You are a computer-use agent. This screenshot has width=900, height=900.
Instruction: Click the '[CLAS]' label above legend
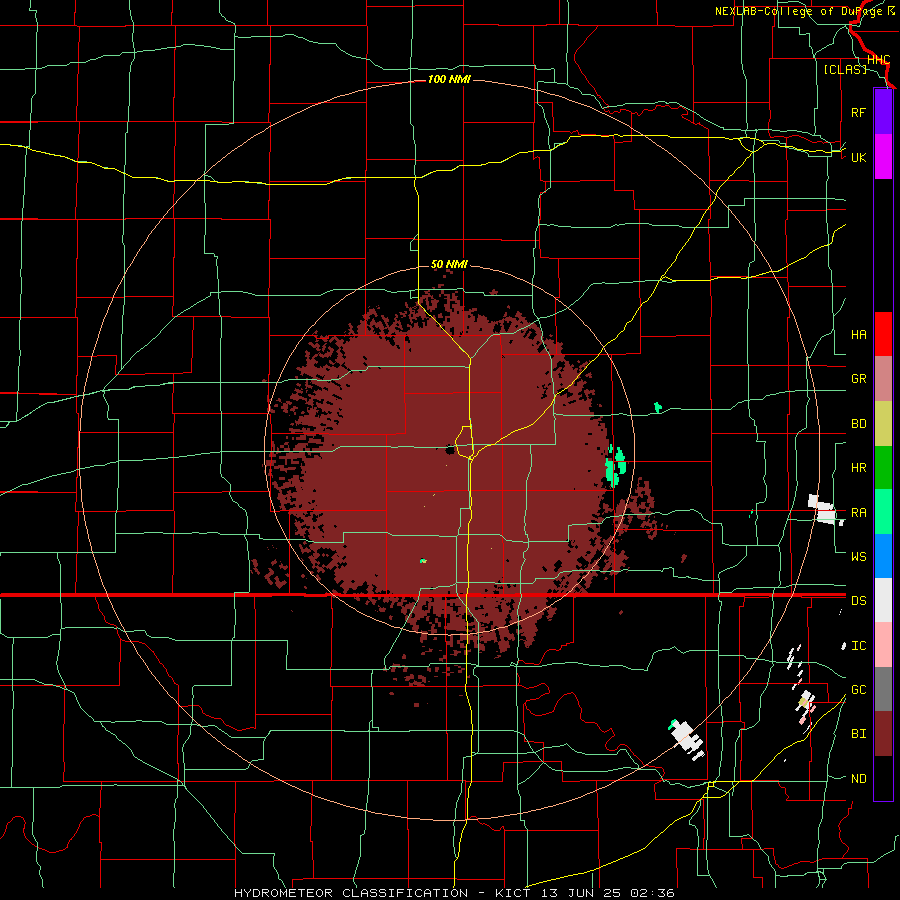pos(845,69)
